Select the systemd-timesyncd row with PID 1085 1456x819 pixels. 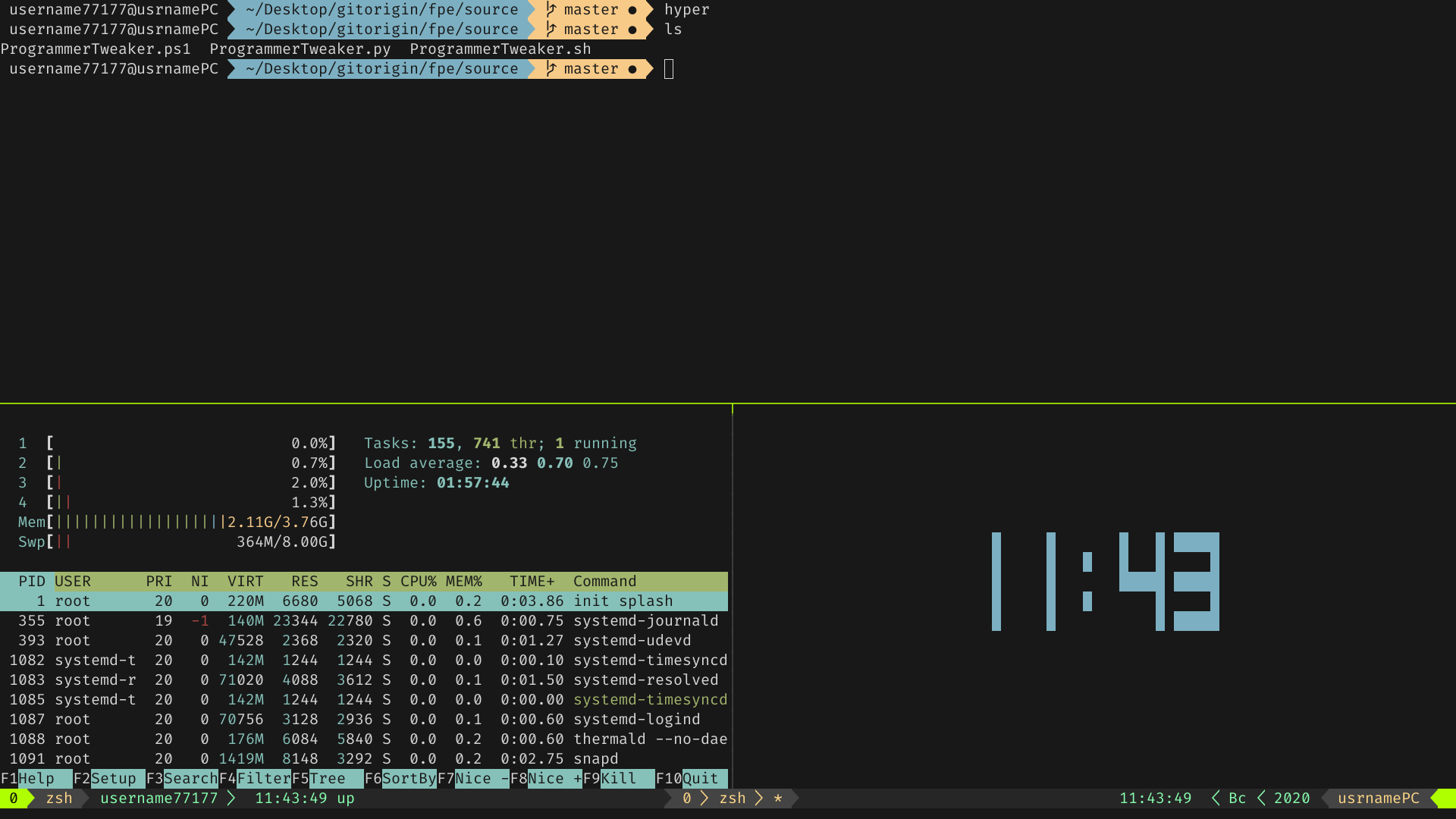[x=364, y=700]
